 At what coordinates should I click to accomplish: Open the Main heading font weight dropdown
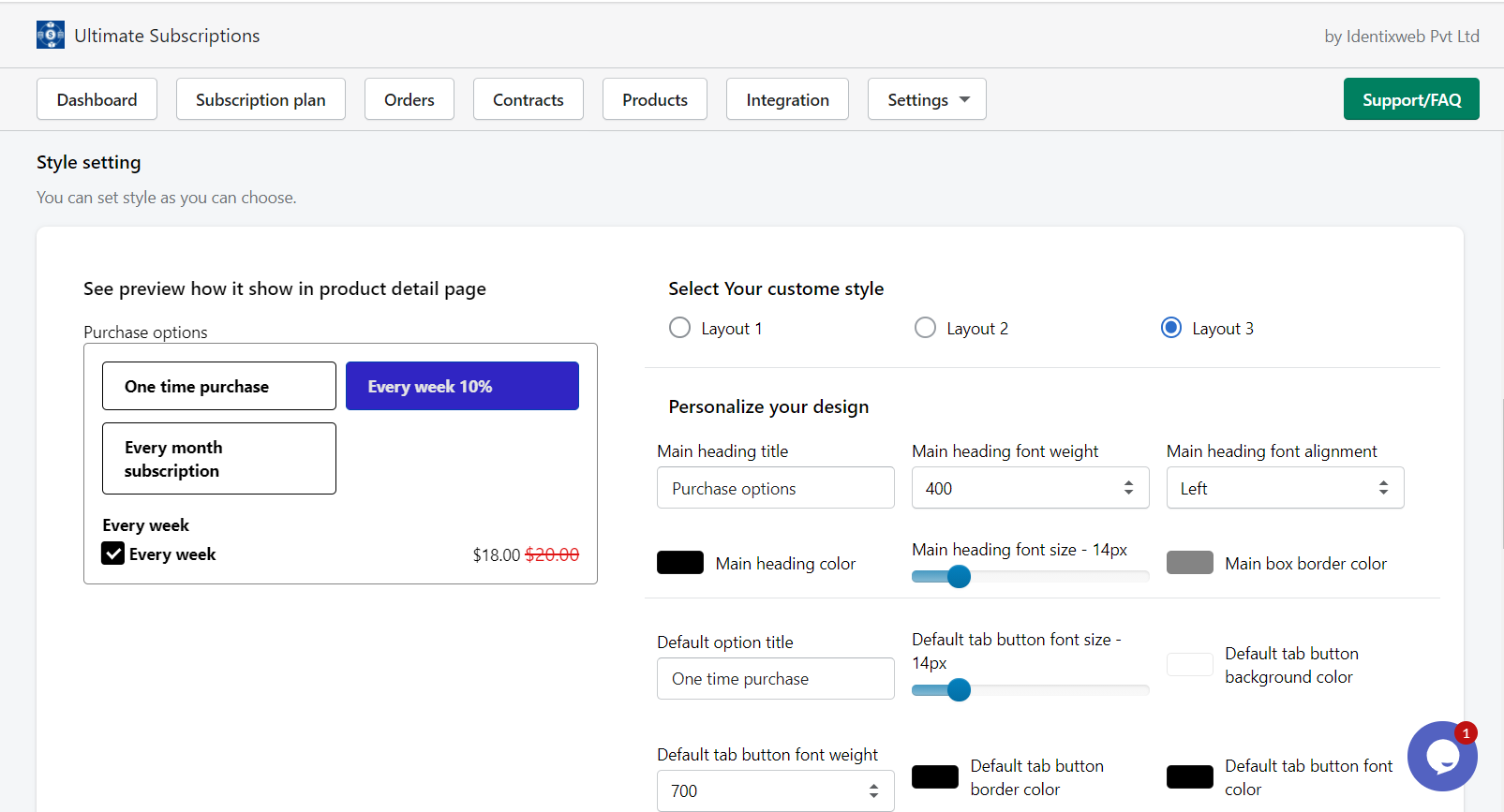(x=1030, y=488)
